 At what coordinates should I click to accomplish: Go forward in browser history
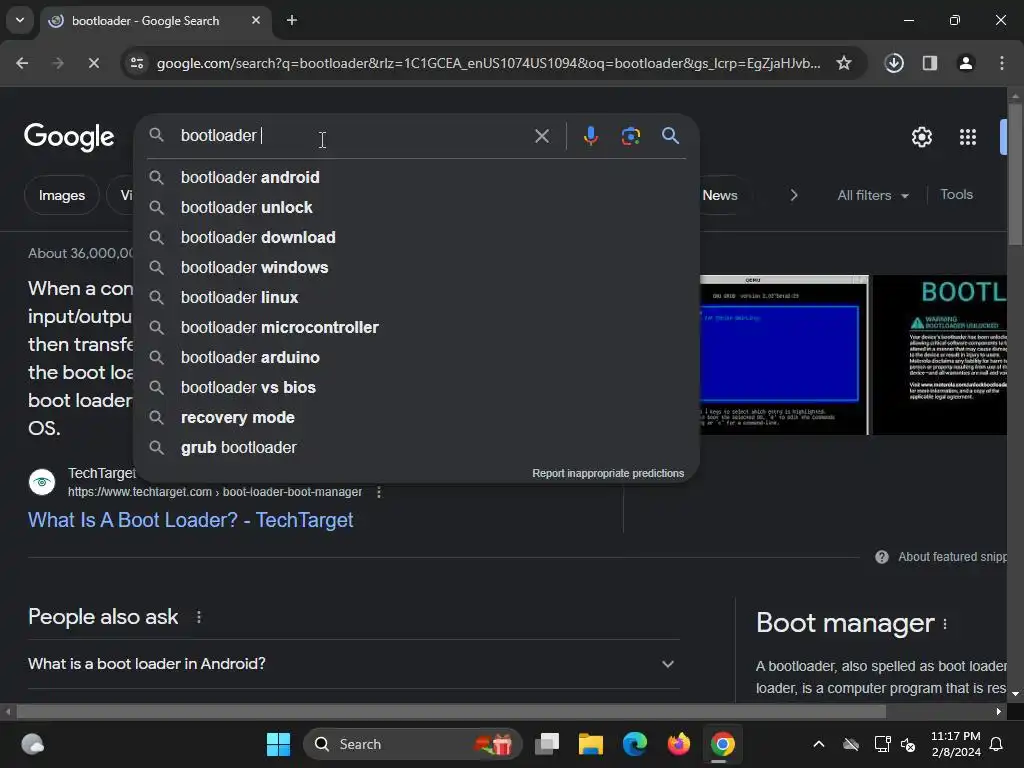pos(58,63)
